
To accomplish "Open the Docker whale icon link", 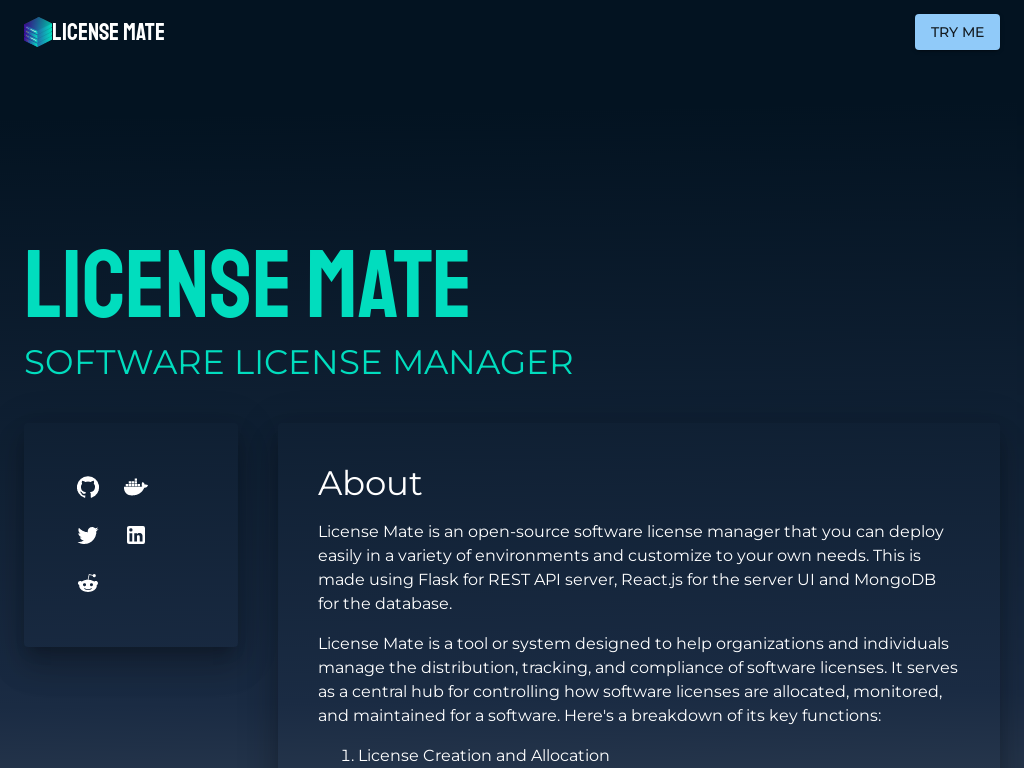I will (136, 487).
